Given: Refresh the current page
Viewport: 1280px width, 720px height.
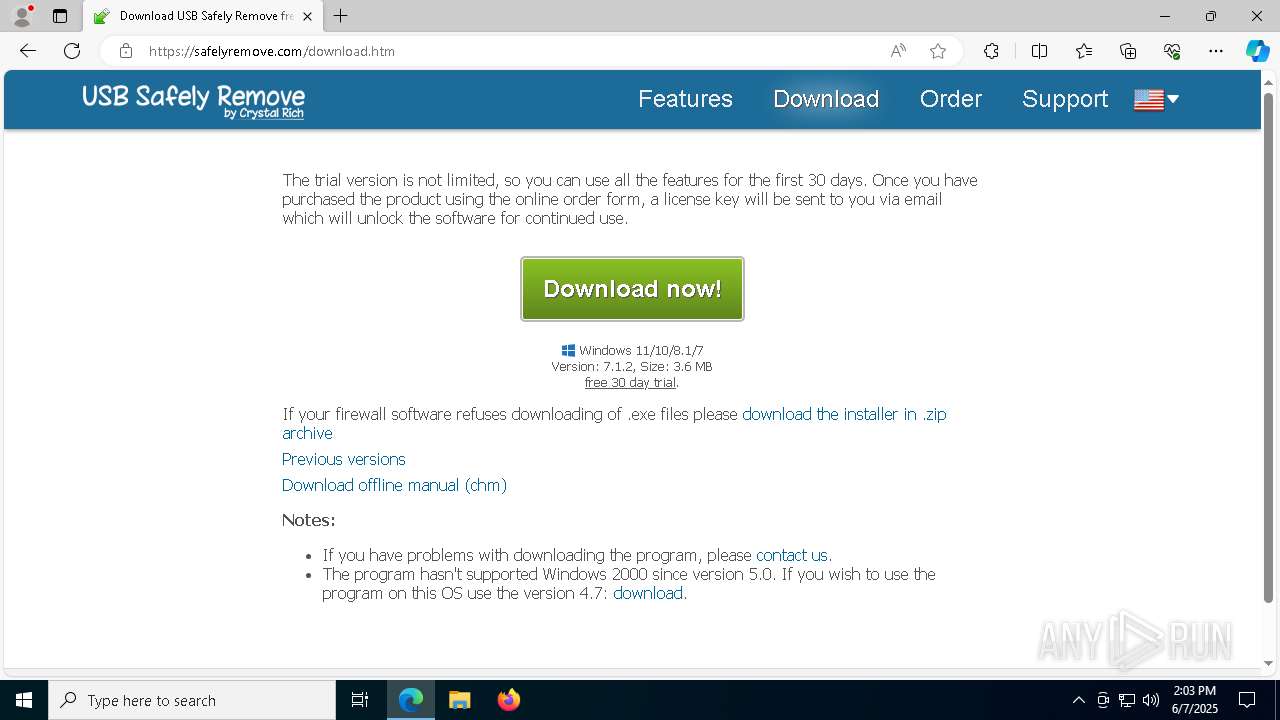Looking at the screenshot, I should [72, 51].
